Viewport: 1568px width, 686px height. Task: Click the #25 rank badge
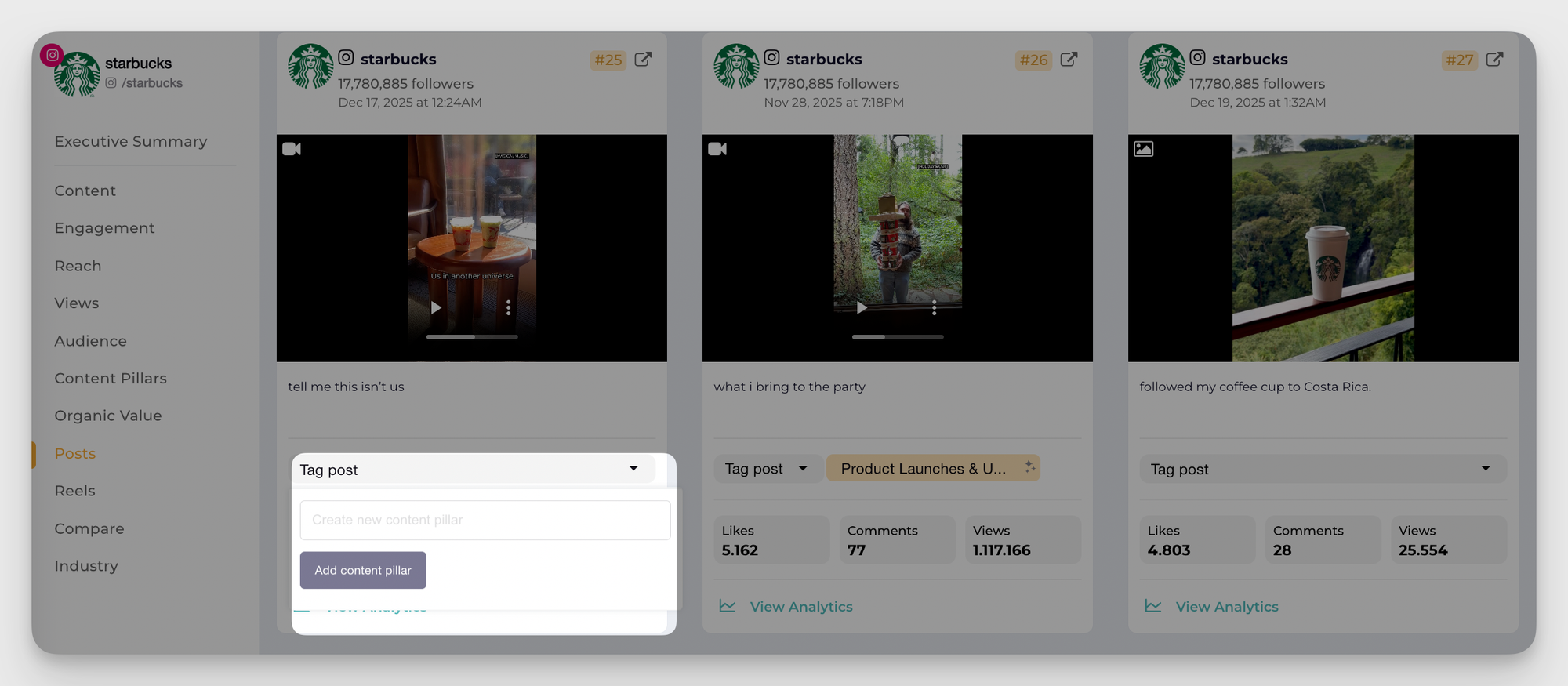608,60
